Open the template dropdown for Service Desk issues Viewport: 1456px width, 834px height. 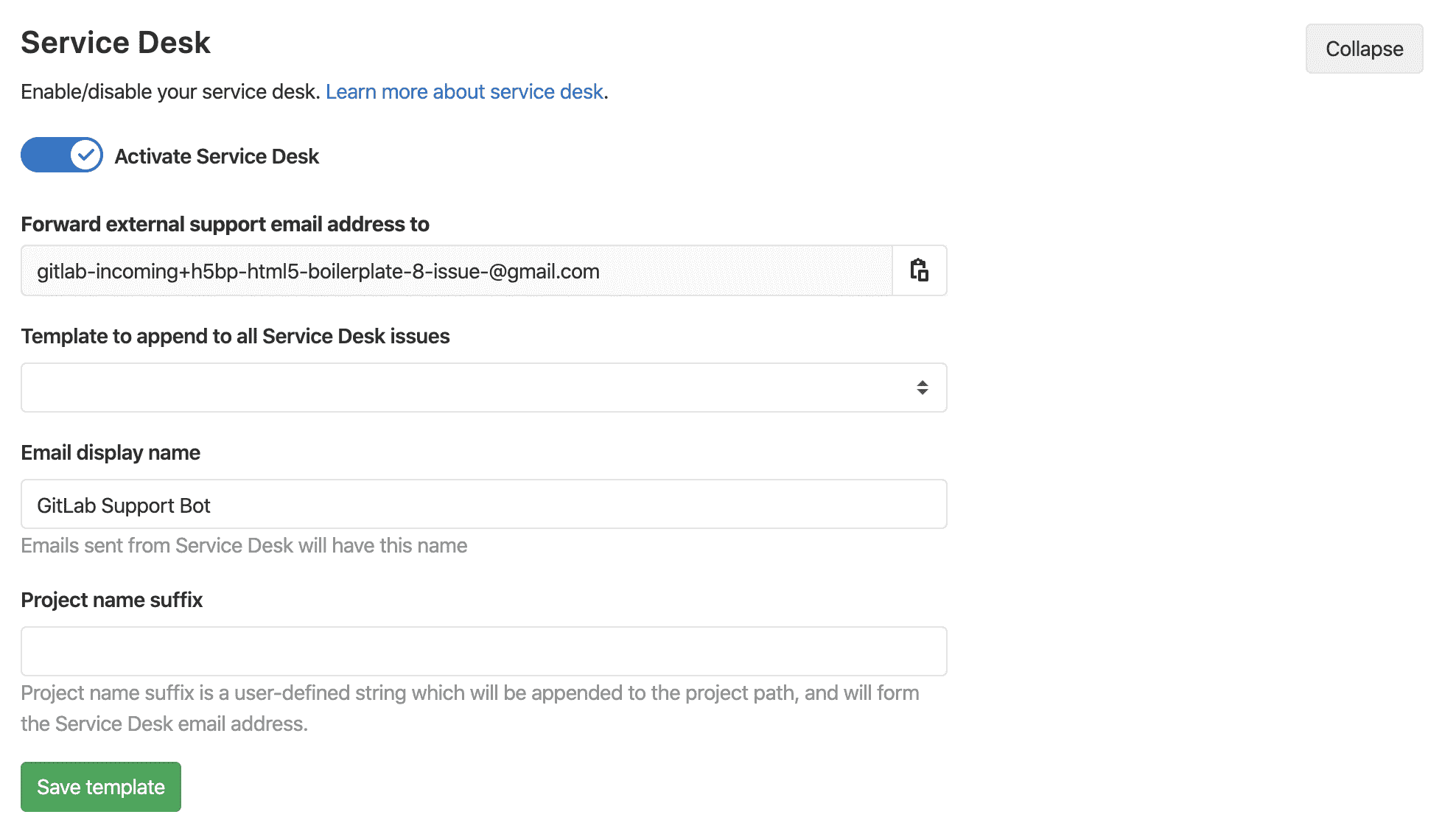point(483,387)
